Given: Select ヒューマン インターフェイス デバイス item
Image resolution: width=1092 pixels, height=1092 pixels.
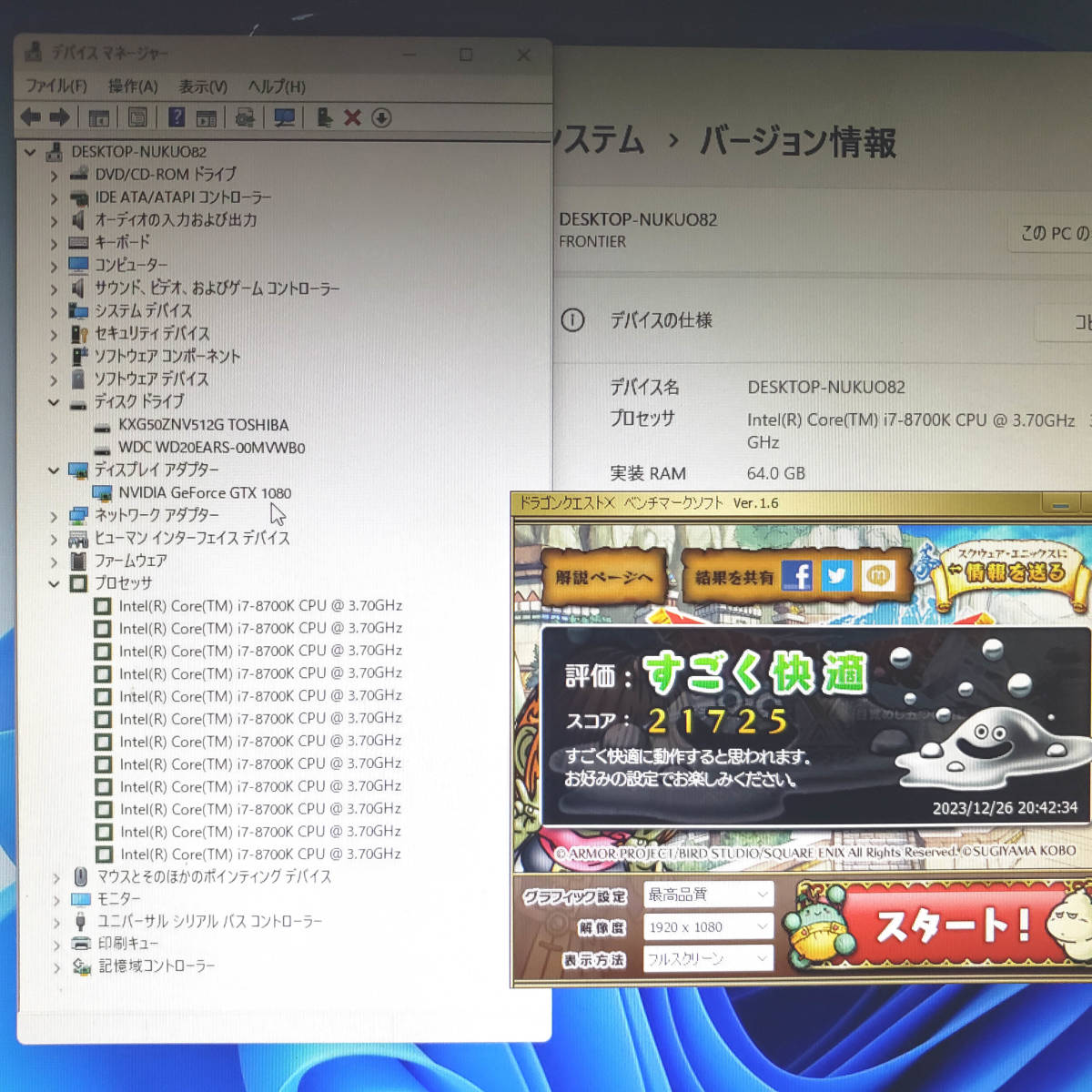Looking at the screenshot, I should point(192,538).
